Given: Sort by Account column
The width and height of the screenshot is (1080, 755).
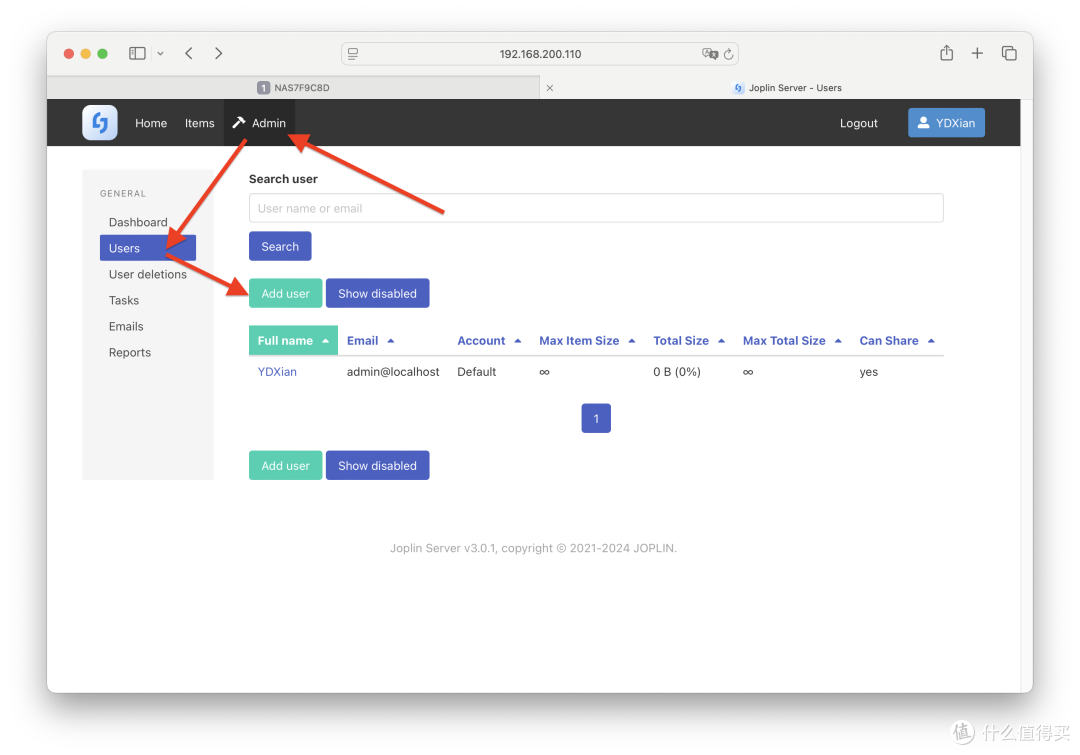Looking at the screenshot, I should (489, 340).
